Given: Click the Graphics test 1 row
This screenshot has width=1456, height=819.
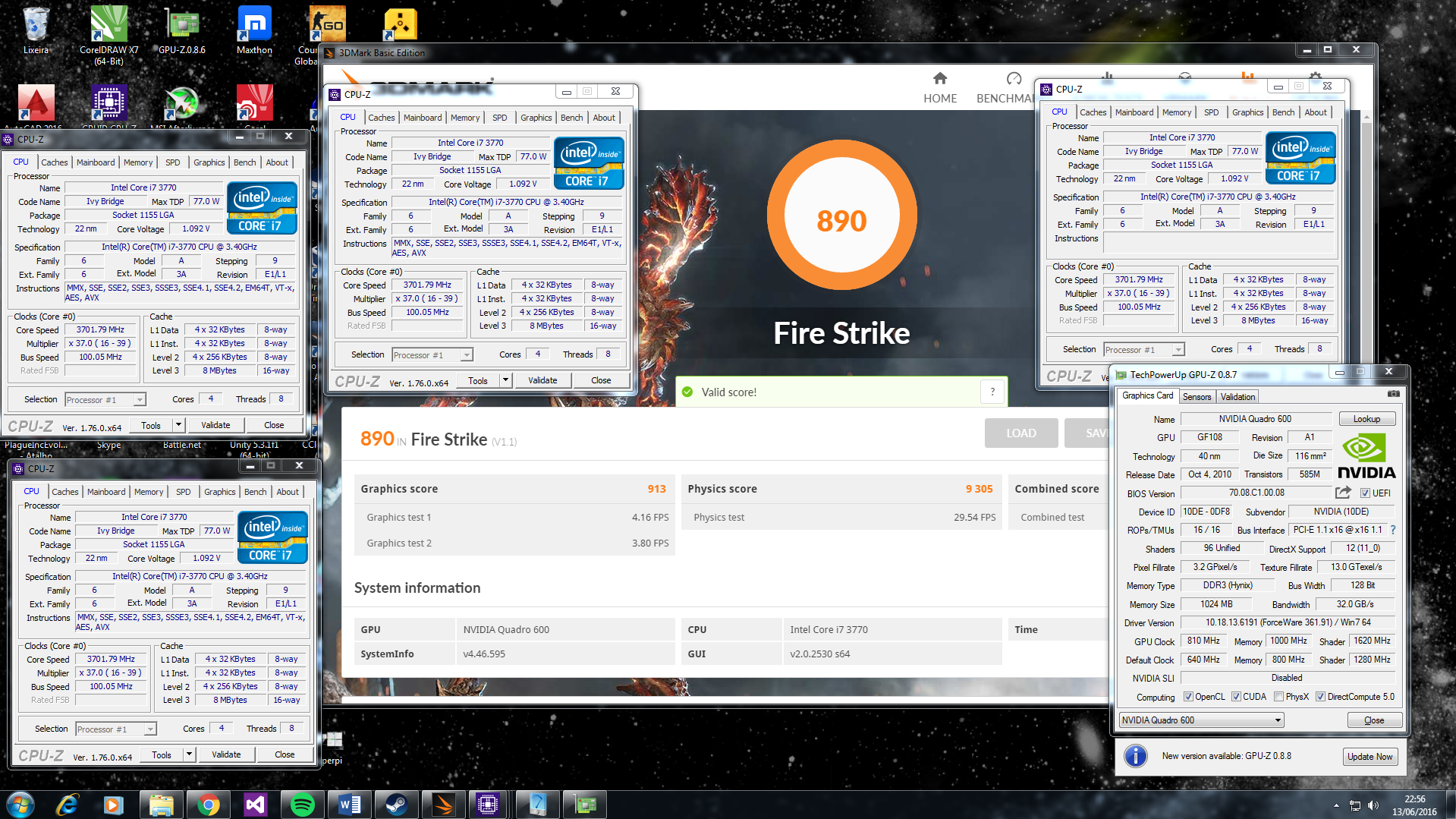Looking at the screenshot, I should (x=514, y=518).
